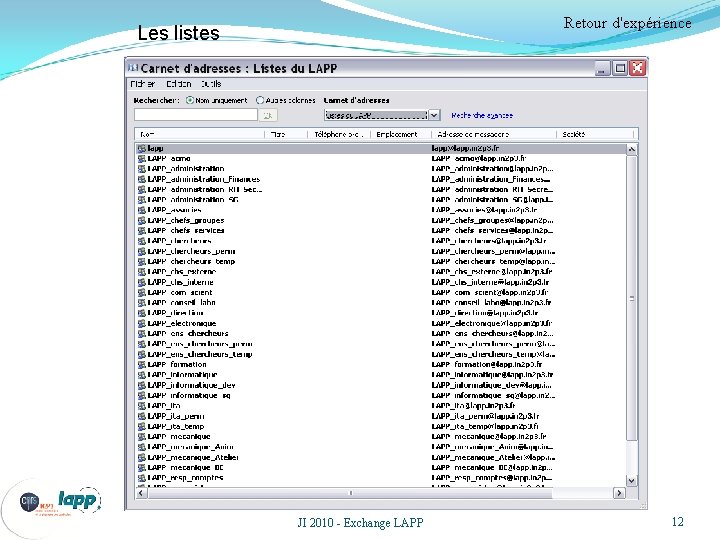Click the scroll right arrow at bottom
Image resolution: width=720 pixels, height=540 pixels.
pyautogui.click(x=619, y=493)
